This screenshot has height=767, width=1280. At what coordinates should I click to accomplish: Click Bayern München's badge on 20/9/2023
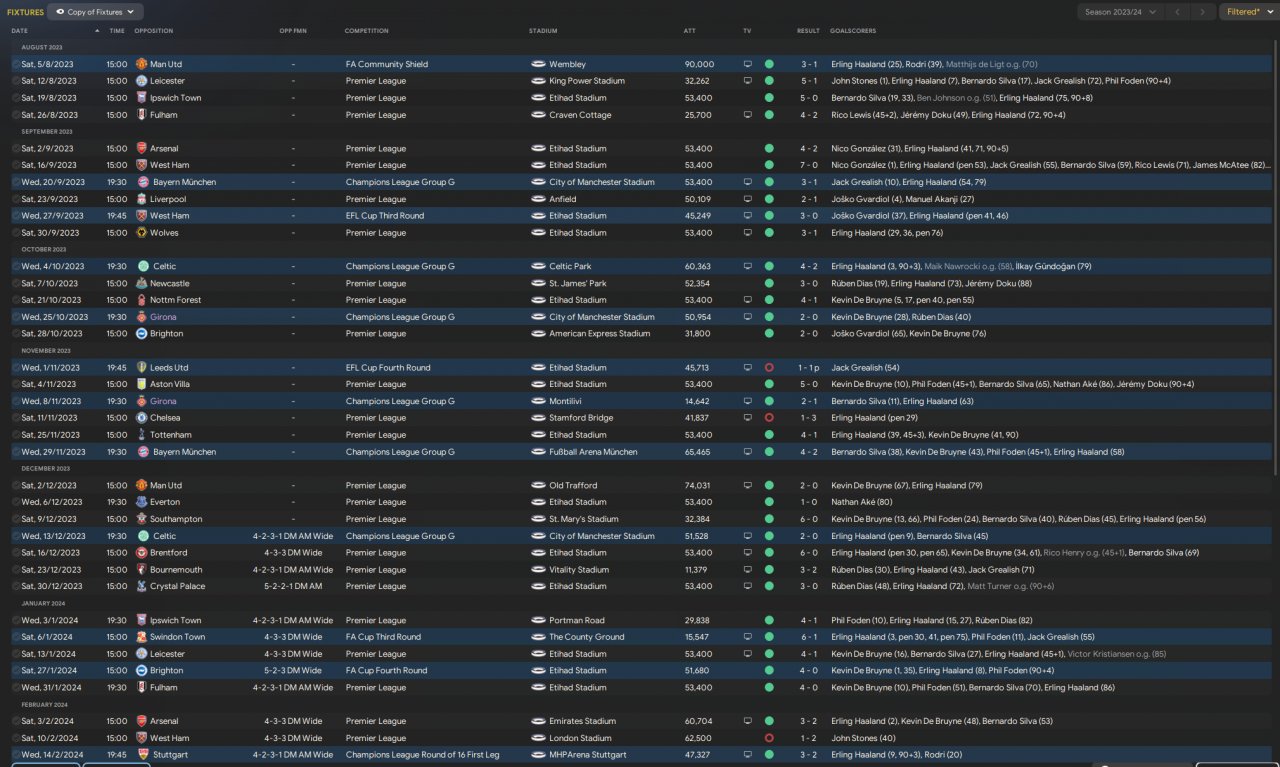[x=142, y=182]
